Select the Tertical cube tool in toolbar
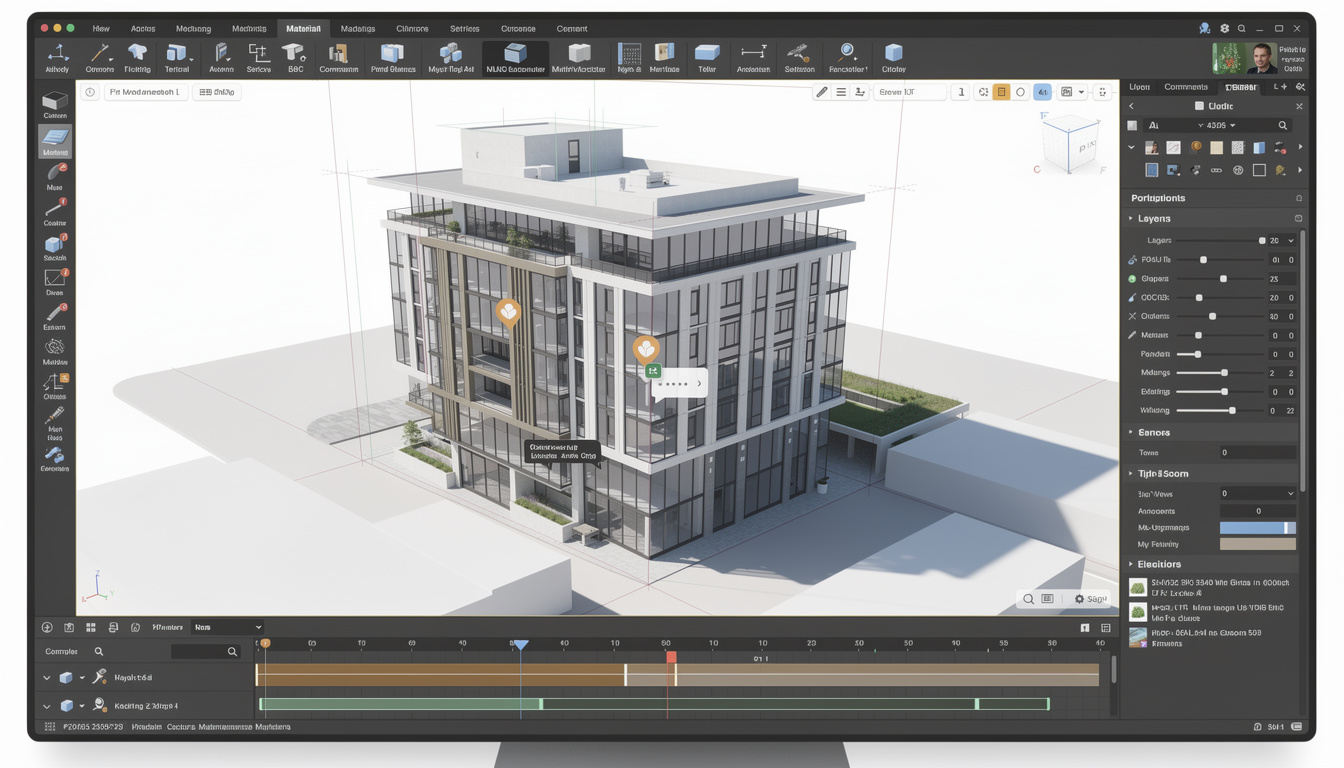This screenshot has height=768, width=1344. 177,57
